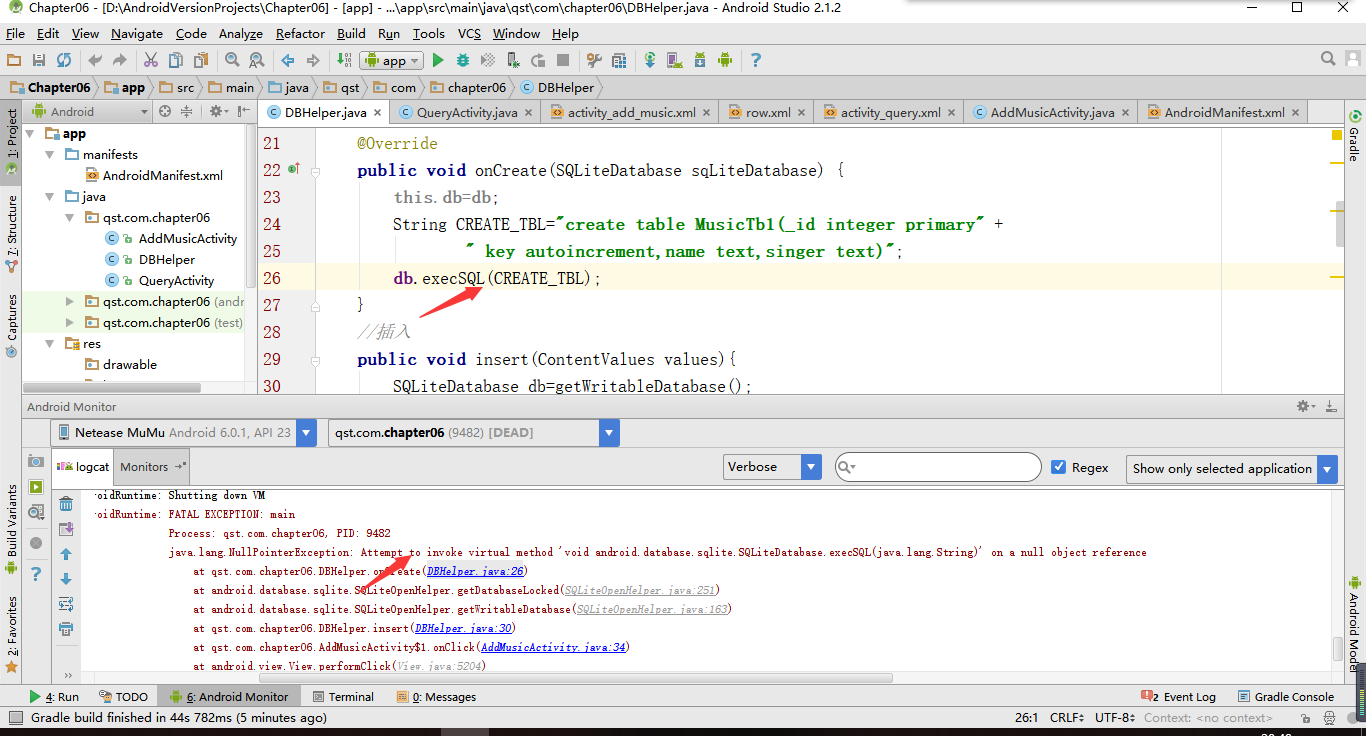Open the VCS menu
This screenshot has width=1366, height=736.
click(469, 33)
